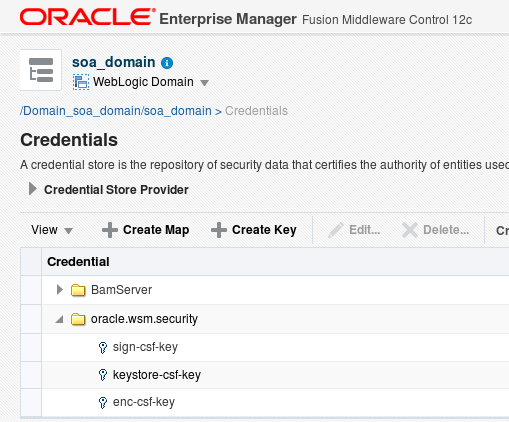Image resolution: width=509 pixels, height=422 pixels.
Task: Click the row selector for BamServer
Action: click(31, 290)
